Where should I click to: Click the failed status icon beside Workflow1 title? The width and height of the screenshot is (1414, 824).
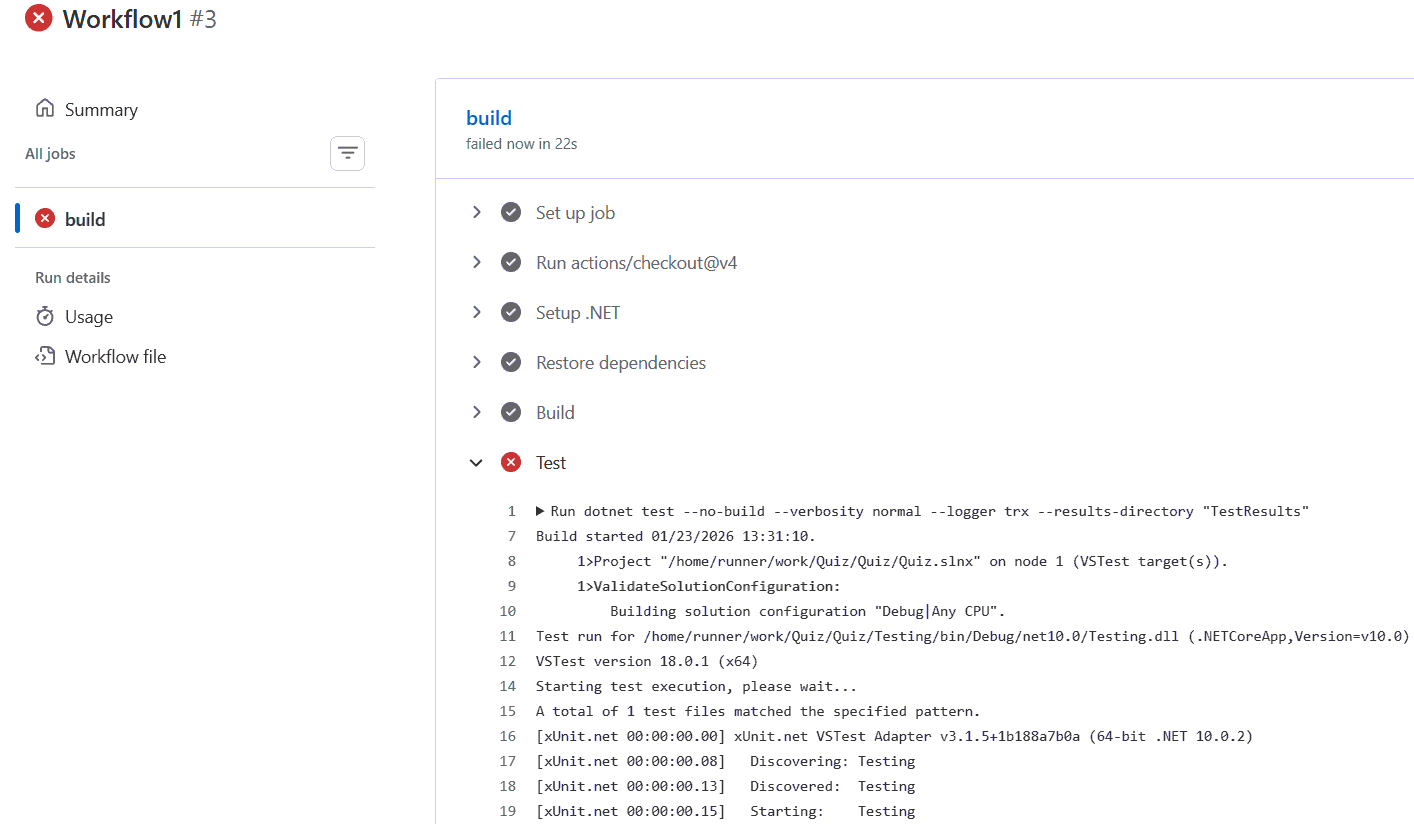38,17
